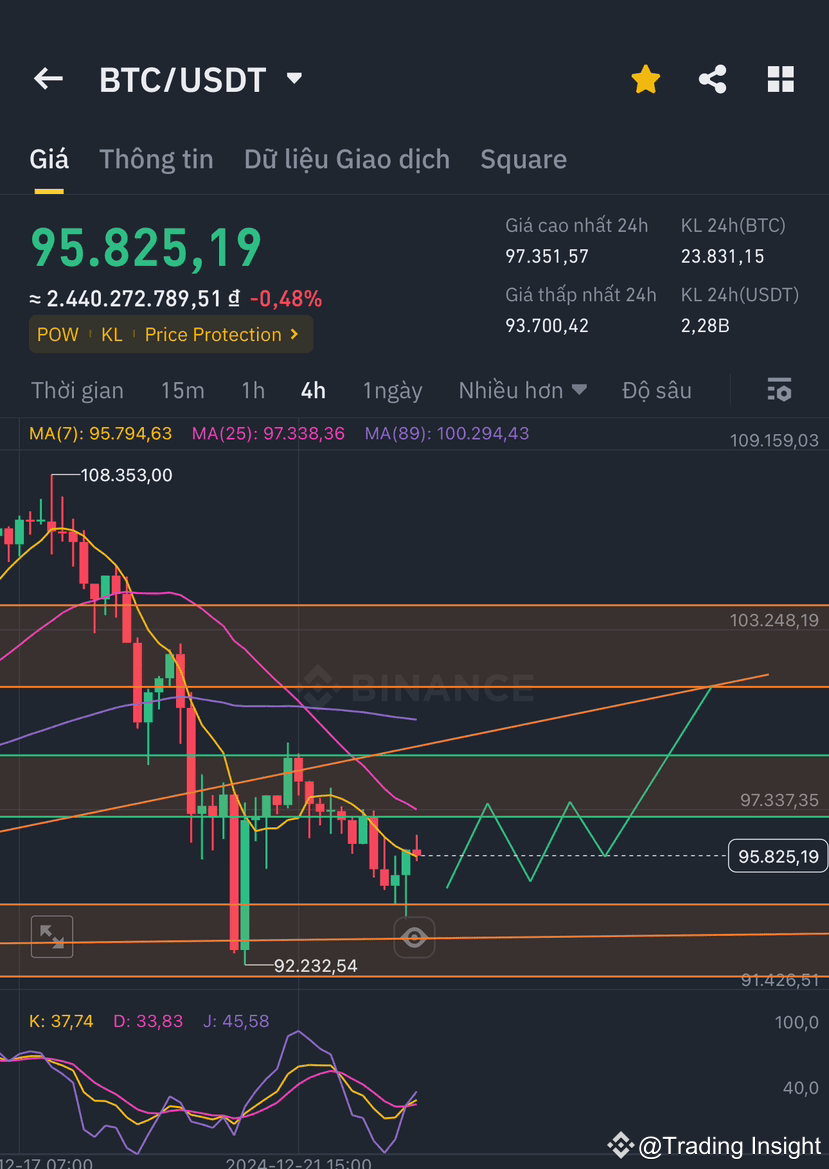
Task: Tap the MA(25) indicator label
Action: click(268, 434)
